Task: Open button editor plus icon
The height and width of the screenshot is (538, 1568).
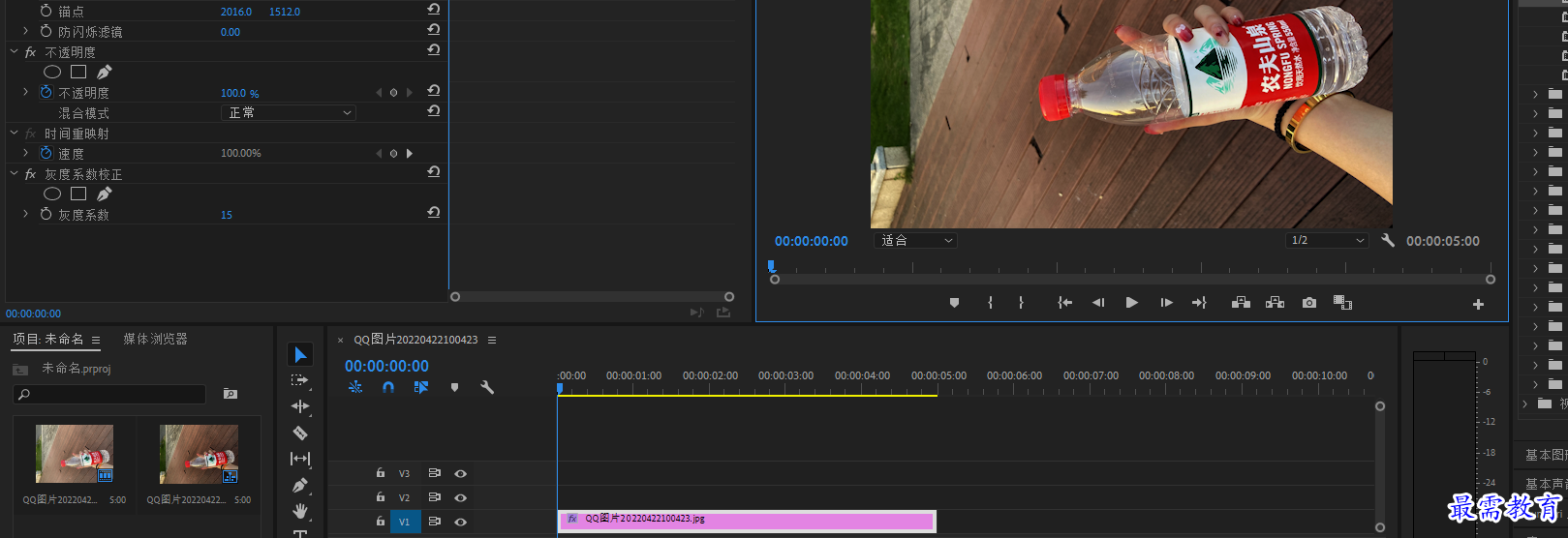Action: [1478, 304]
